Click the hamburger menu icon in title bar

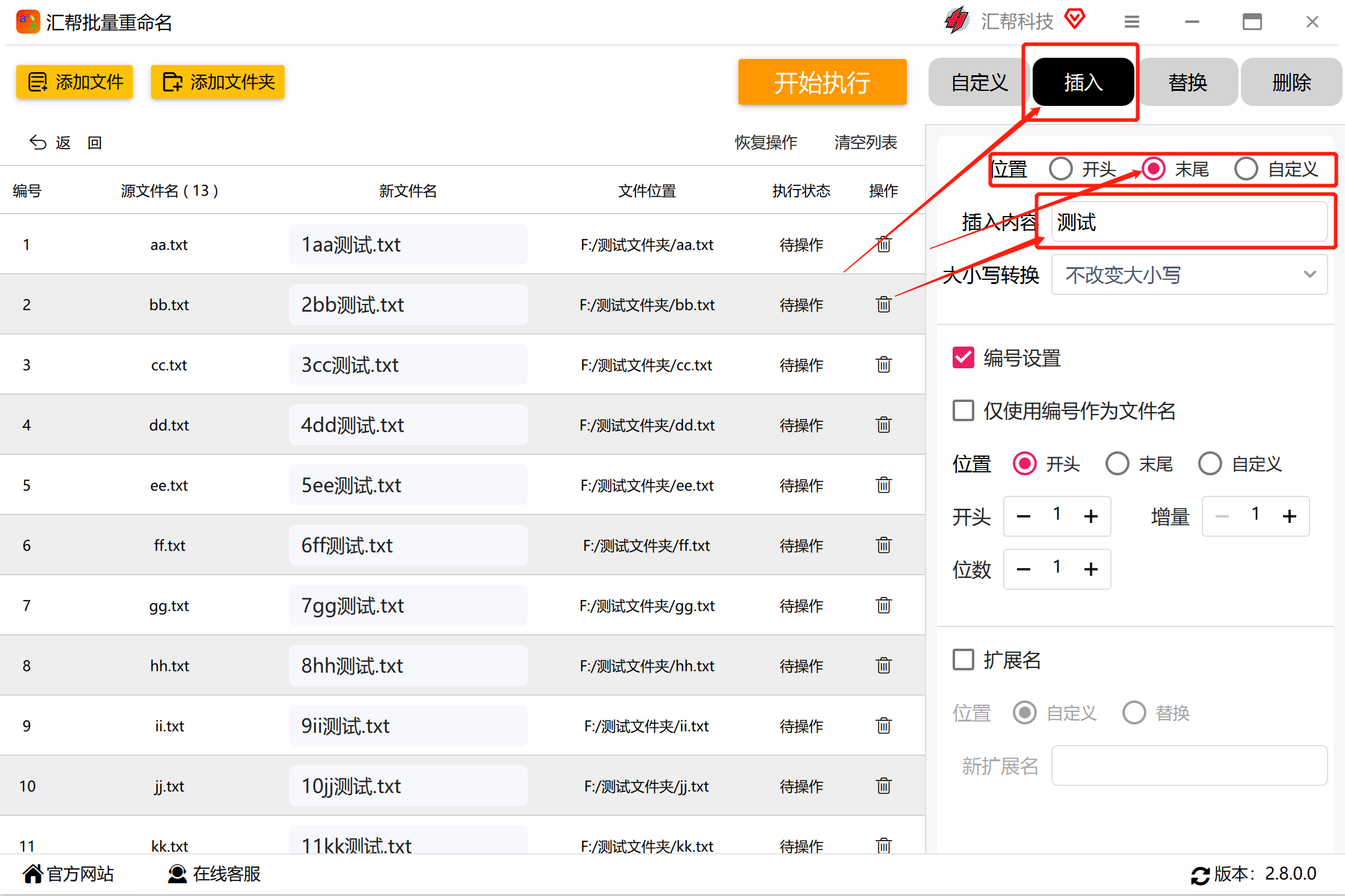pos(1131,22)
